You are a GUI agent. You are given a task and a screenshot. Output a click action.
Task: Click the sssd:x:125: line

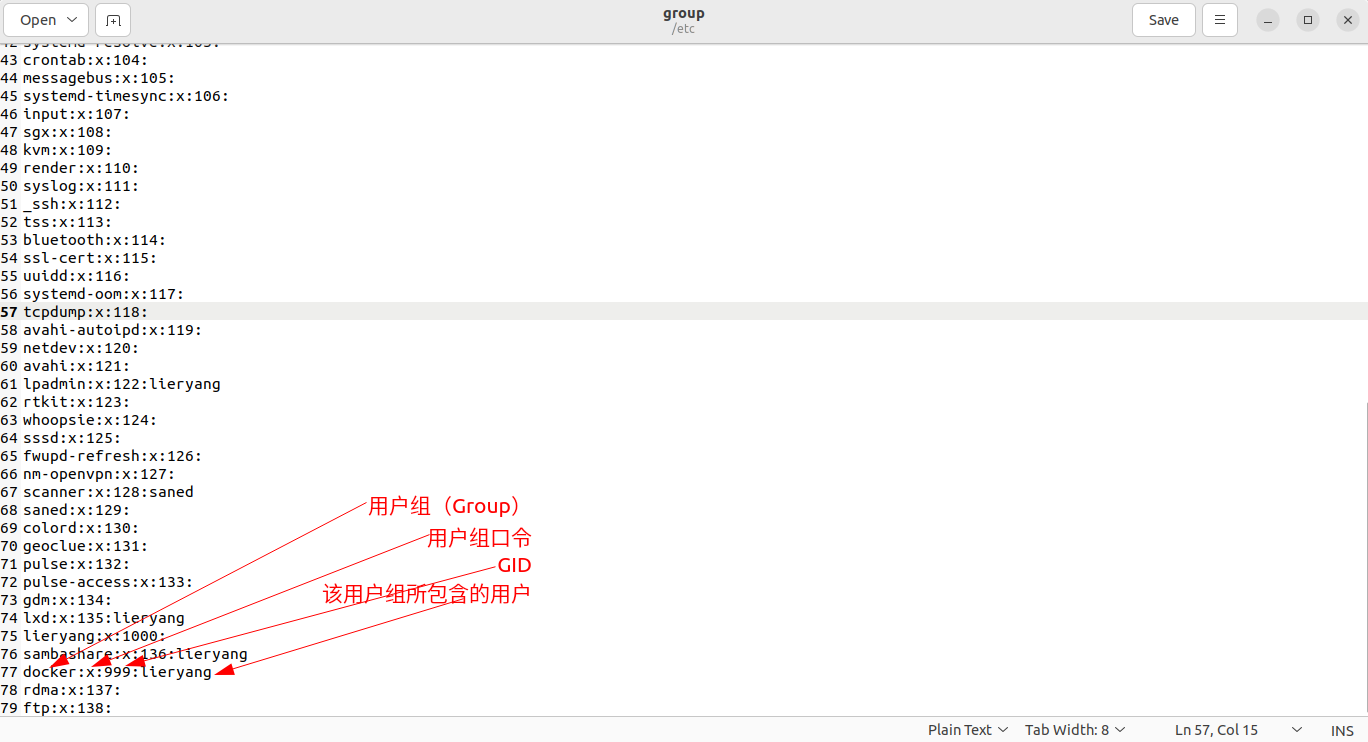coord(72,438)
